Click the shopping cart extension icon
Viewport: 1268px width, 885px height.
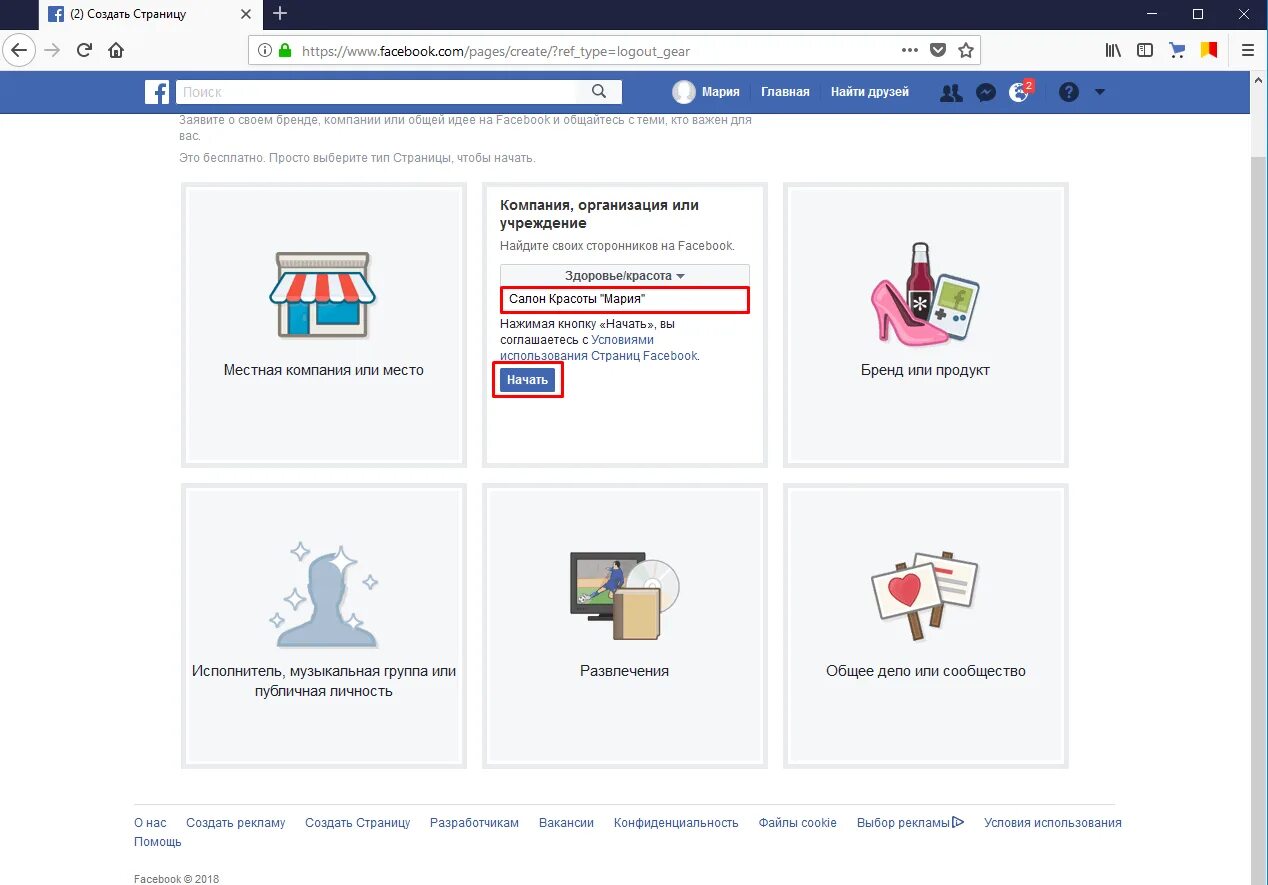[x=1177, y=50]
